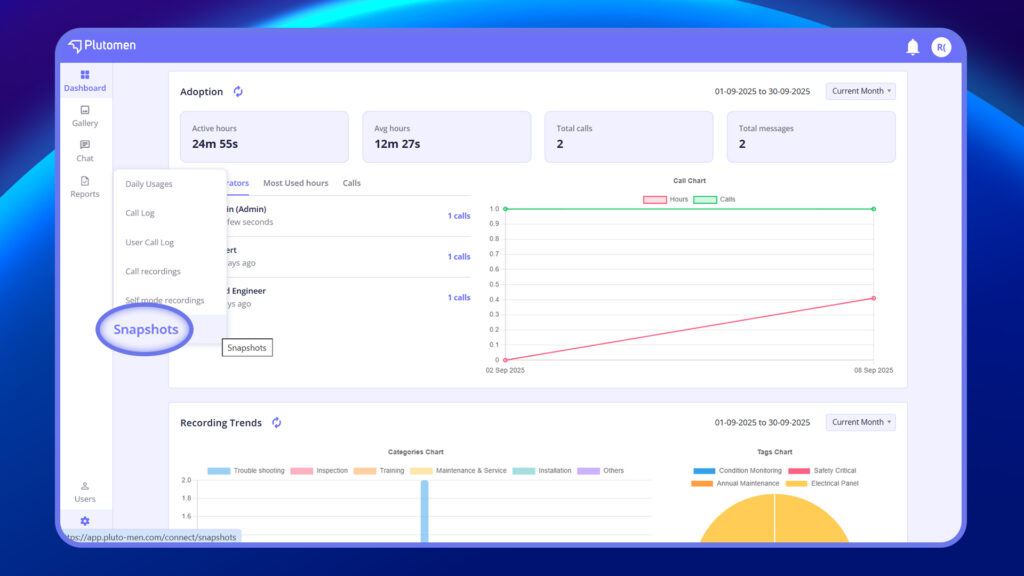1024x576 pixels.
Task: Toggle Inspection legend in Categories Chart
Action: 319,471
